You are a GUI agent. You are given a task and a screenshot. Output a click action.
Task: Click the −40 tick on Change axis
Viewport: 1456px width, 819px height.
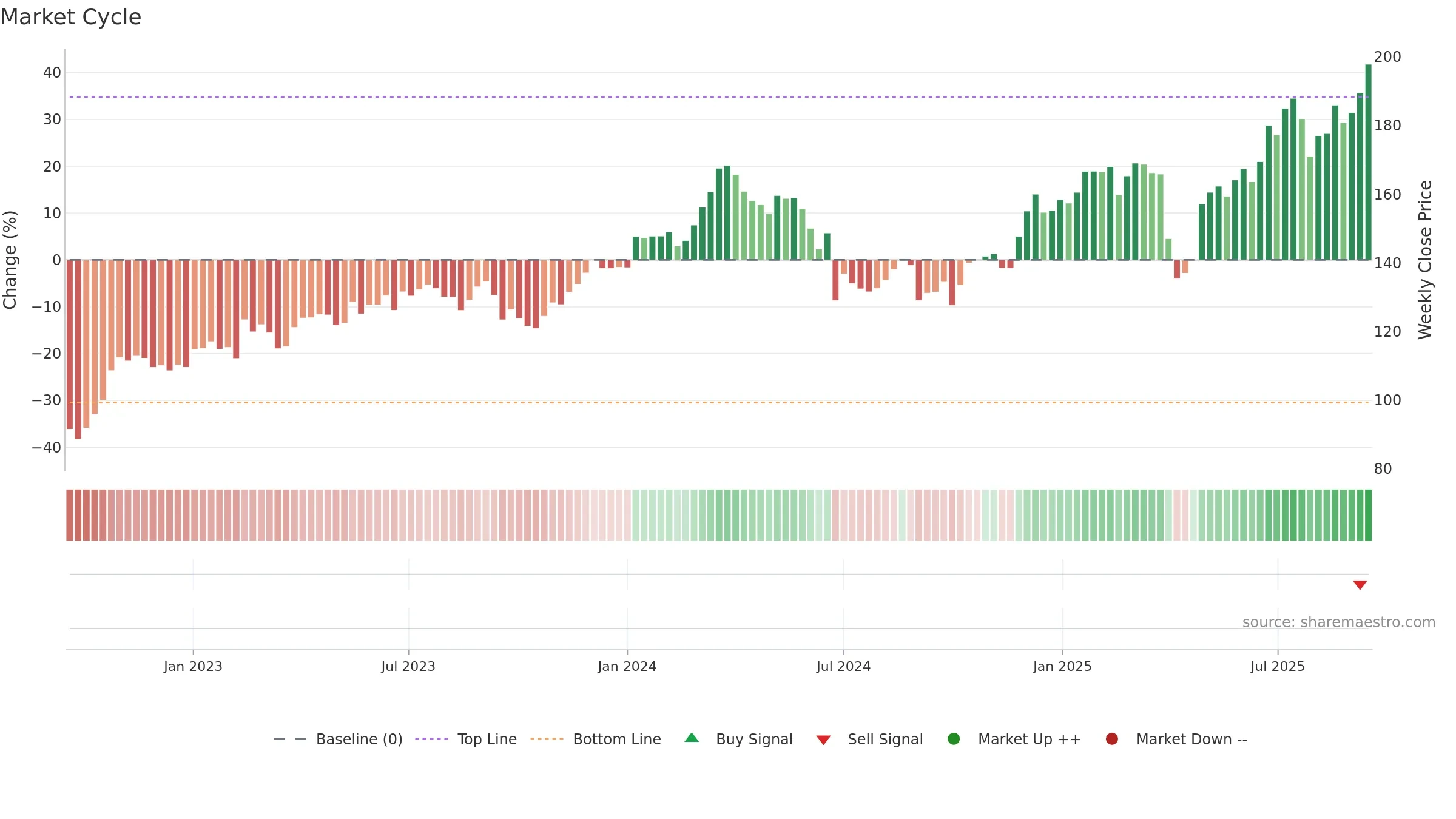47,448
